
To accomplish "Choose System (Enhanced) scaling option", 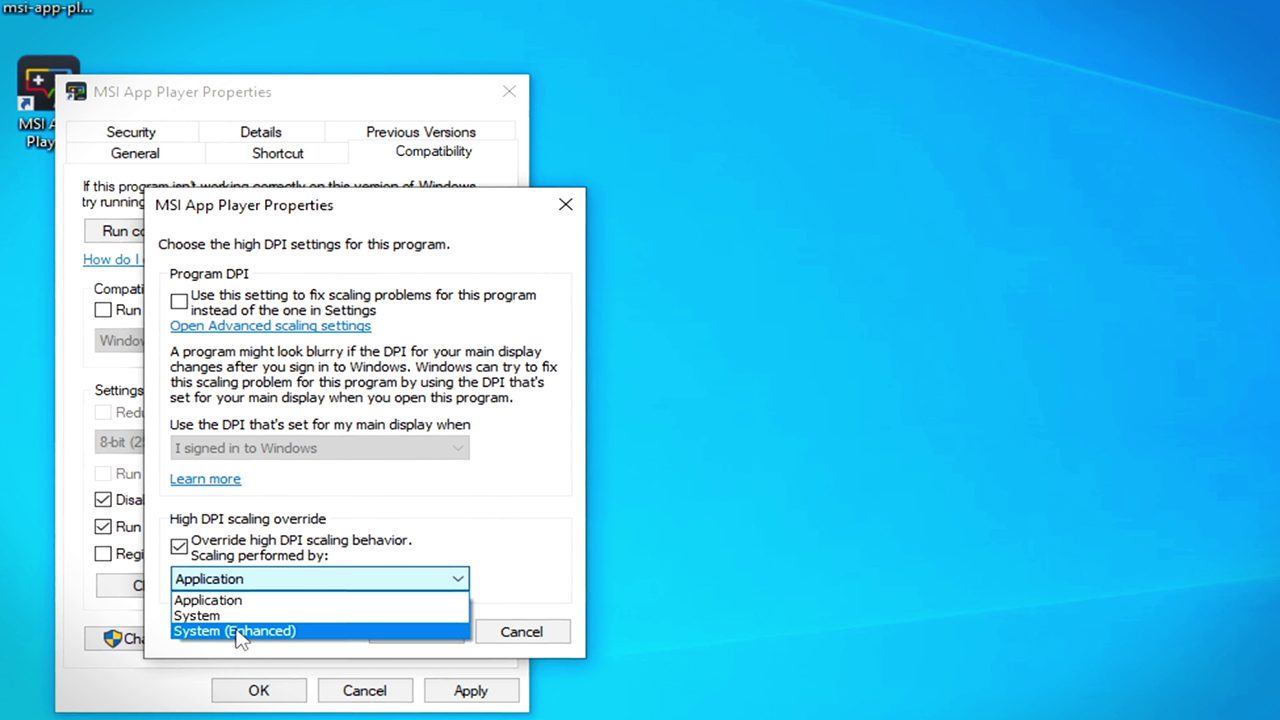I will click(x=320, y=631).
